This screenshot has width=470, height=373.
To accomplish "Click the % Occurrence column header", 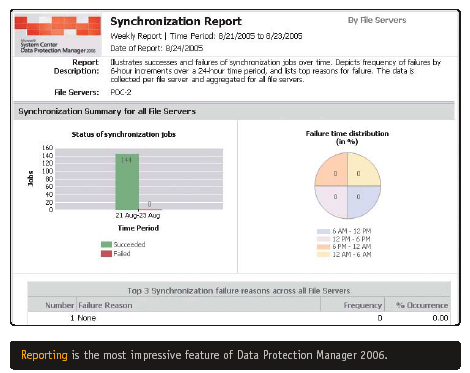I will click(422, 305).
